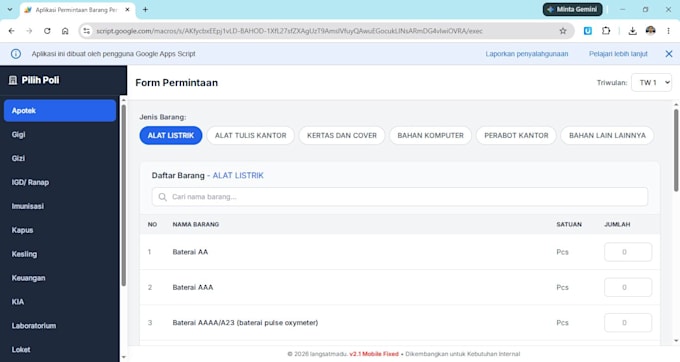Click Baterai AAAA/A23 (baterai pulse oxymeter) text

point(245,323)
